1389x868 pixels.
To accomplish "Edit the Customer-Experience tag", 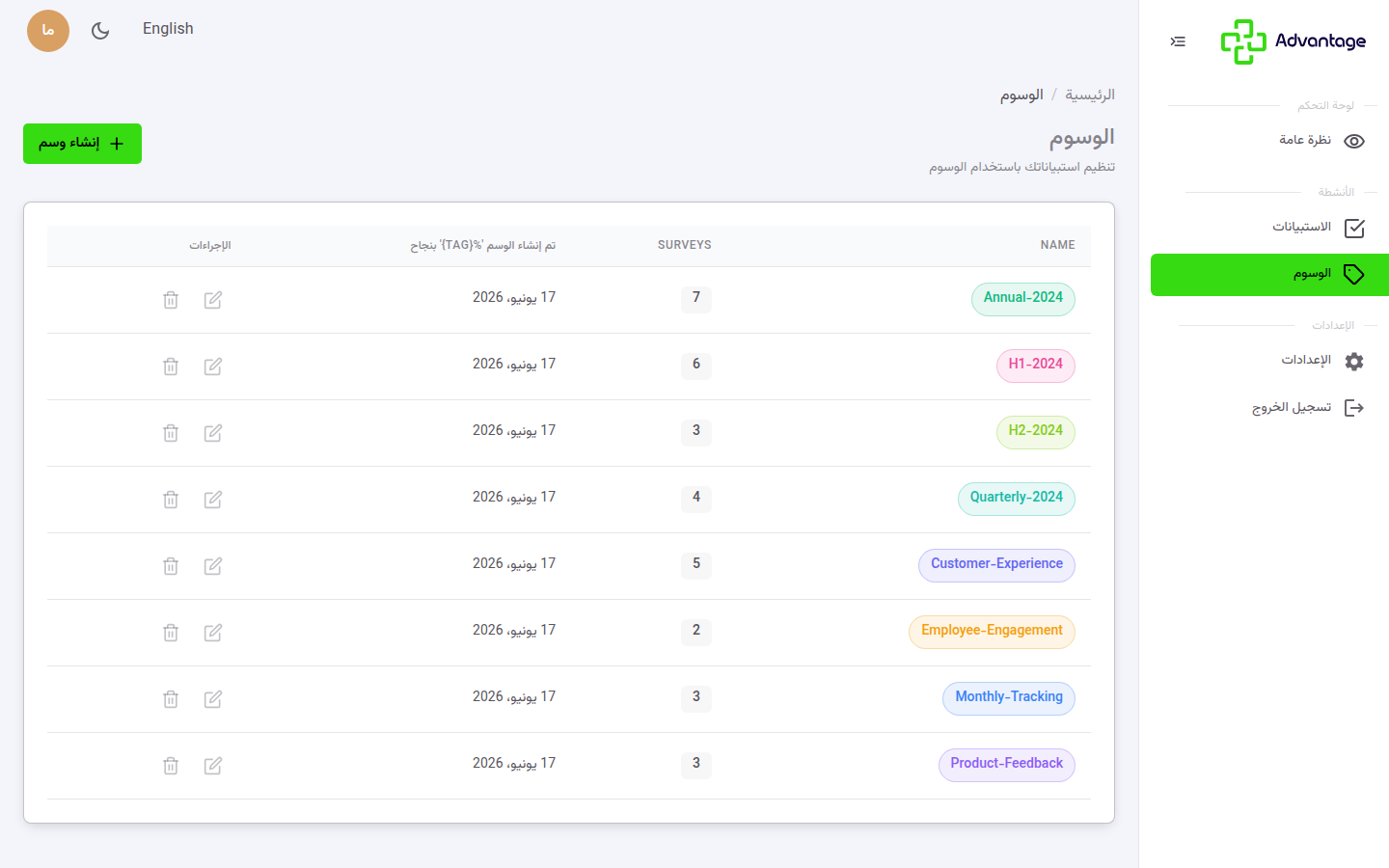I will coord(213,566).
